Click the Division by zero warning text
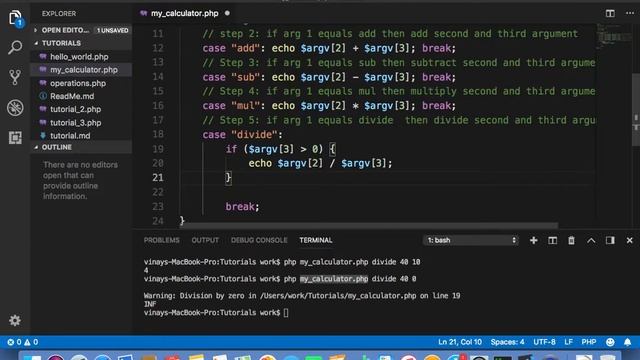The width and height of the screenshot is (640, 360). (302, 296)
